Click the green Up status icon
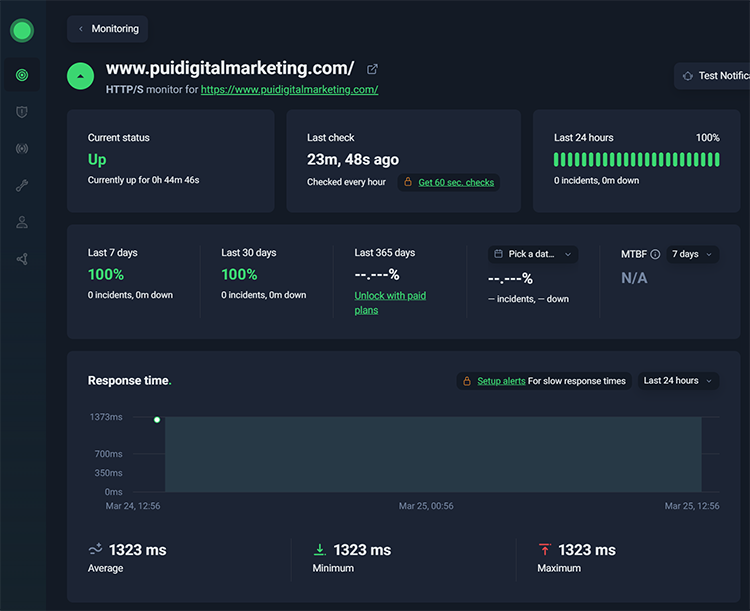 click(80, 76)
